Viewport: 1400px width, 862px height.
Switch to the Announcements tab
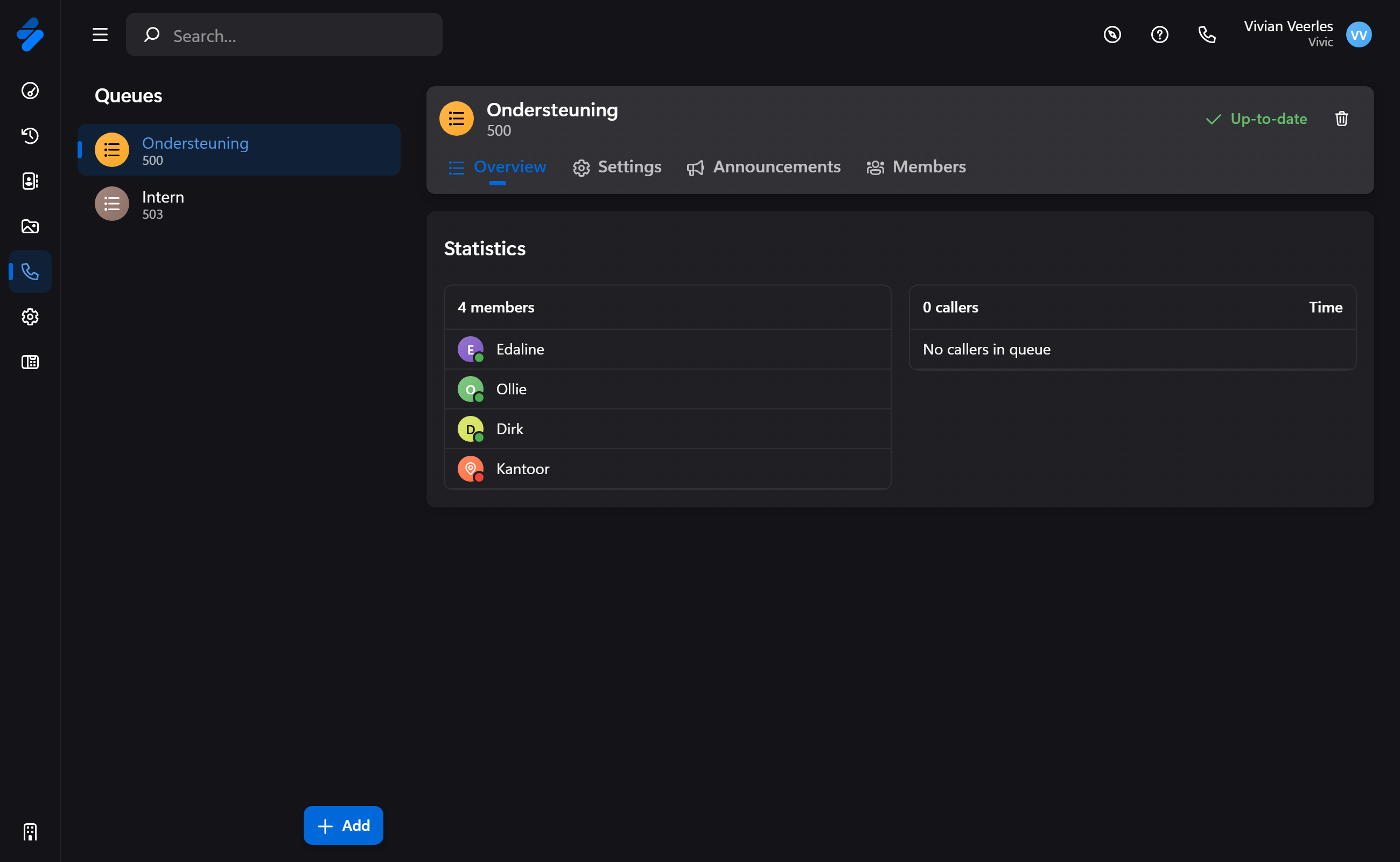764,167
